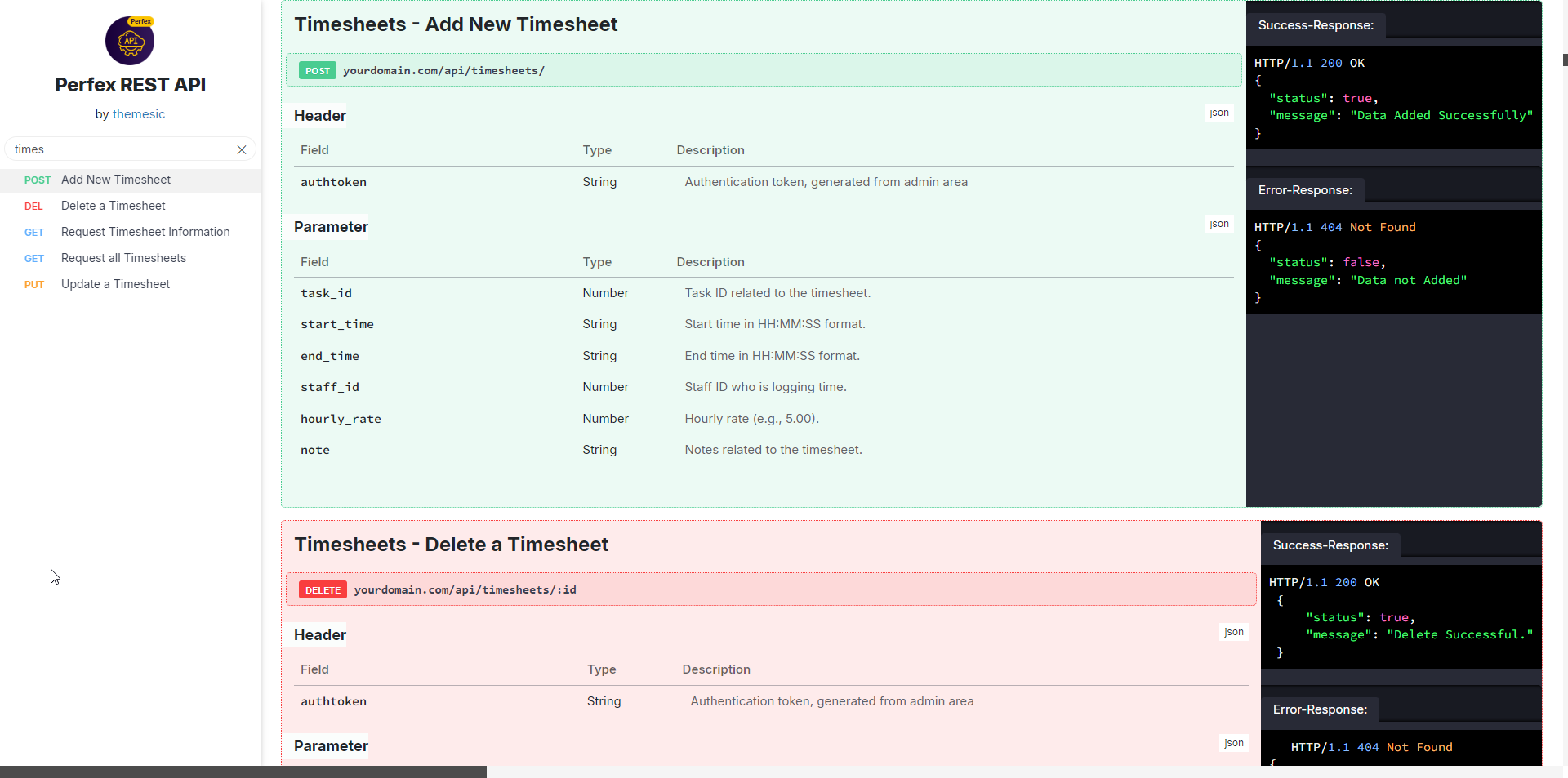Select Add New Timesheet in sidebar
Screen dimensions: 1568x778
116,180
